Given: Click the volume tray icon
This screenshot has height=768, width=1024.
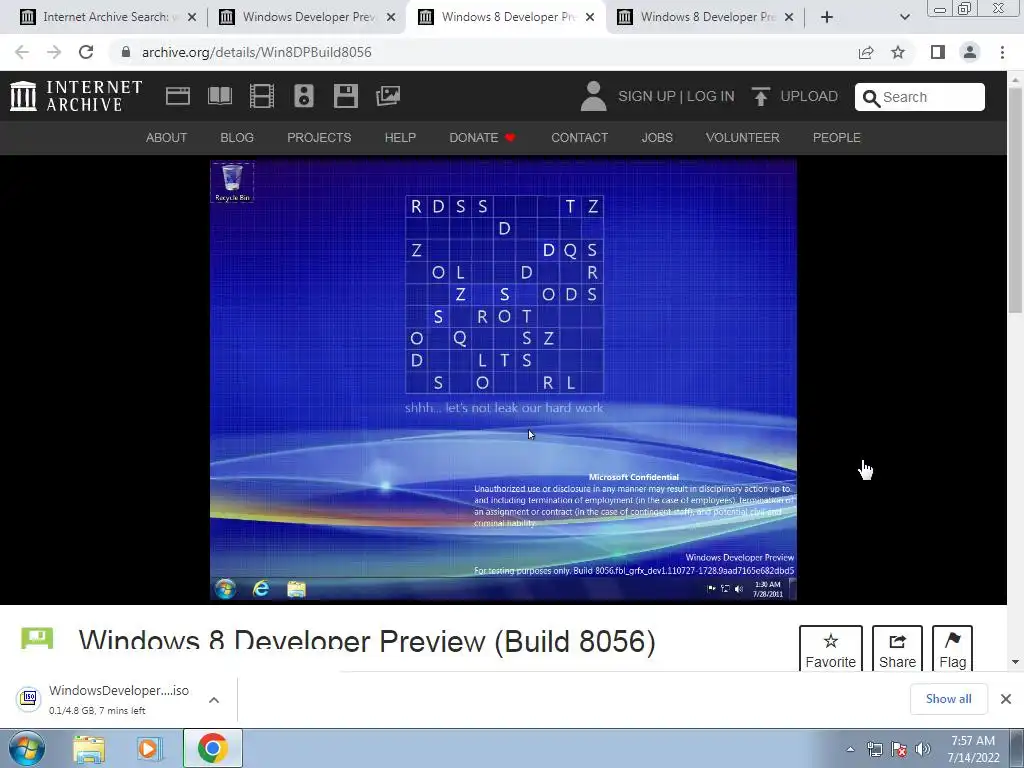Looking at the screenshot, I should pos(923,749).
